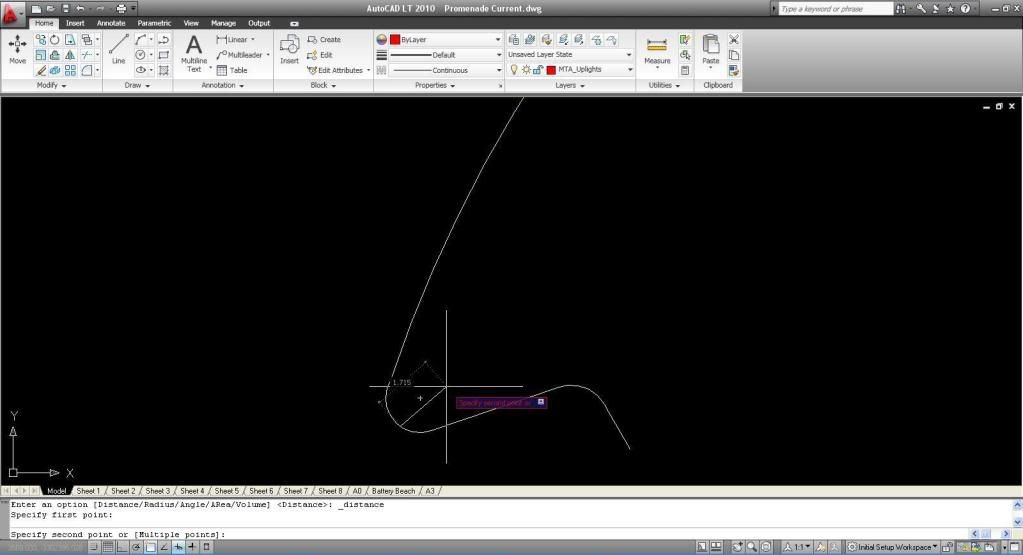Expand the Modify panel

coord(50,85)
